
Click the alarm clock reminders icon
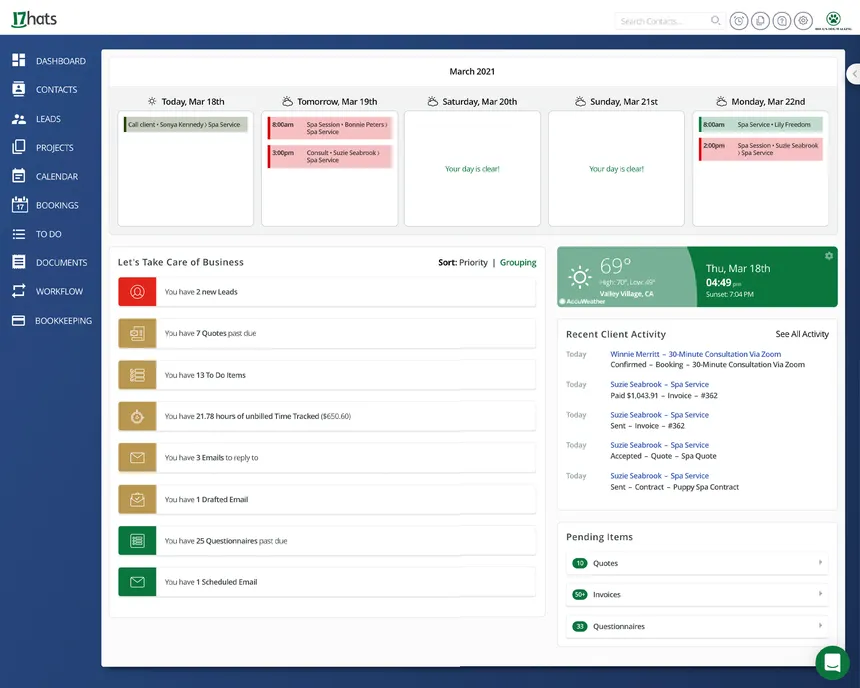click(x=739, y=20)
